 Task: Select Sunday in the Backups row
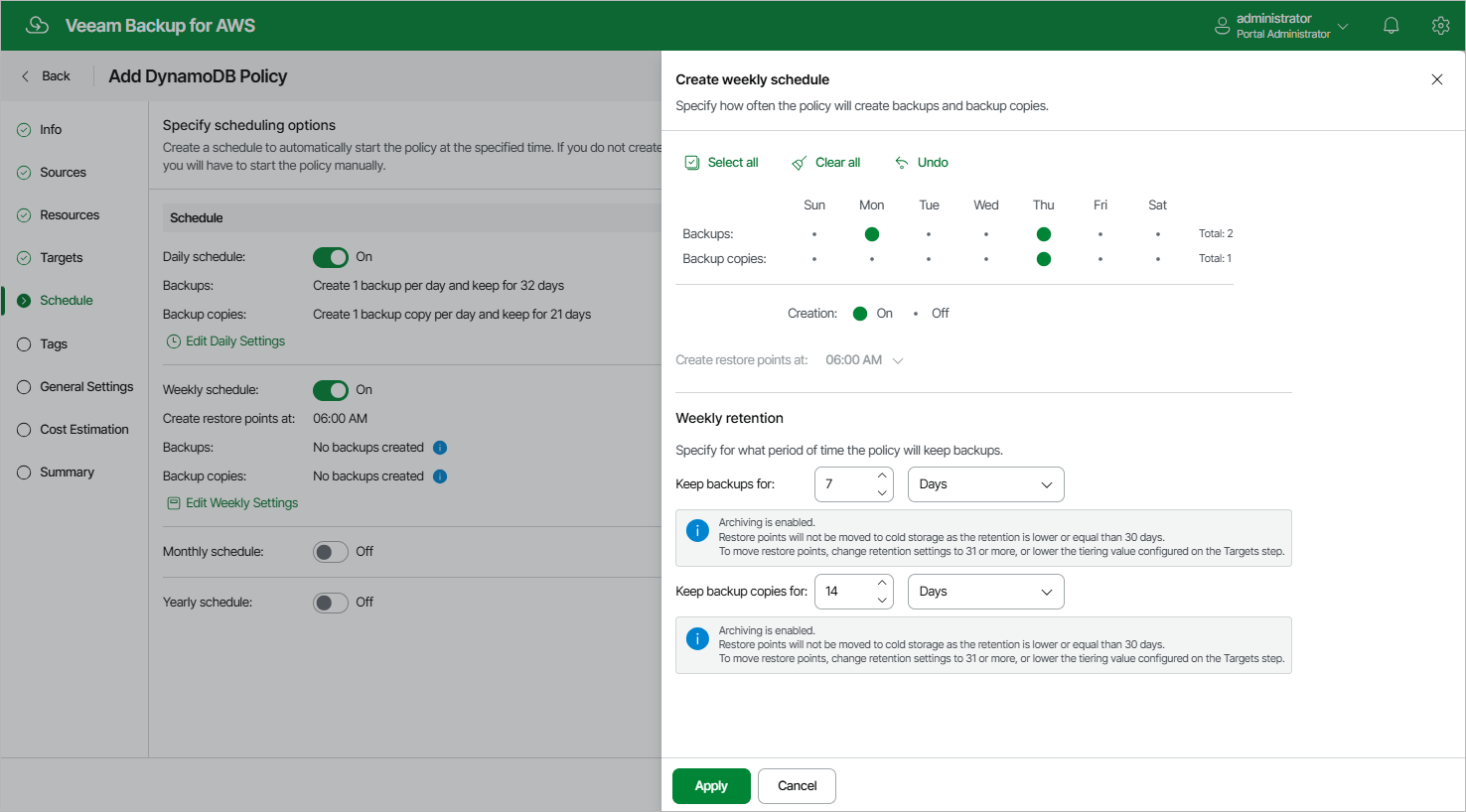pos(814,234)
